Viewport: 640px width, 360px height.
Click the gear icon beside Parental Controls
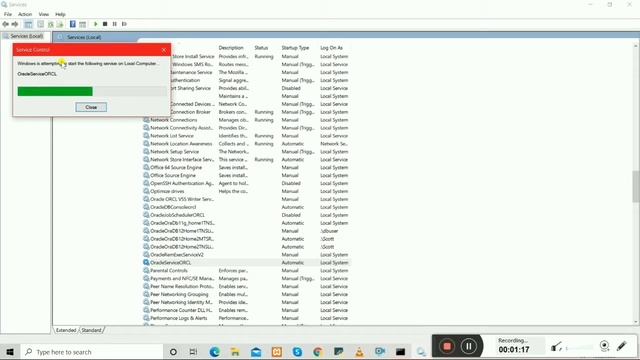point(146,270)
